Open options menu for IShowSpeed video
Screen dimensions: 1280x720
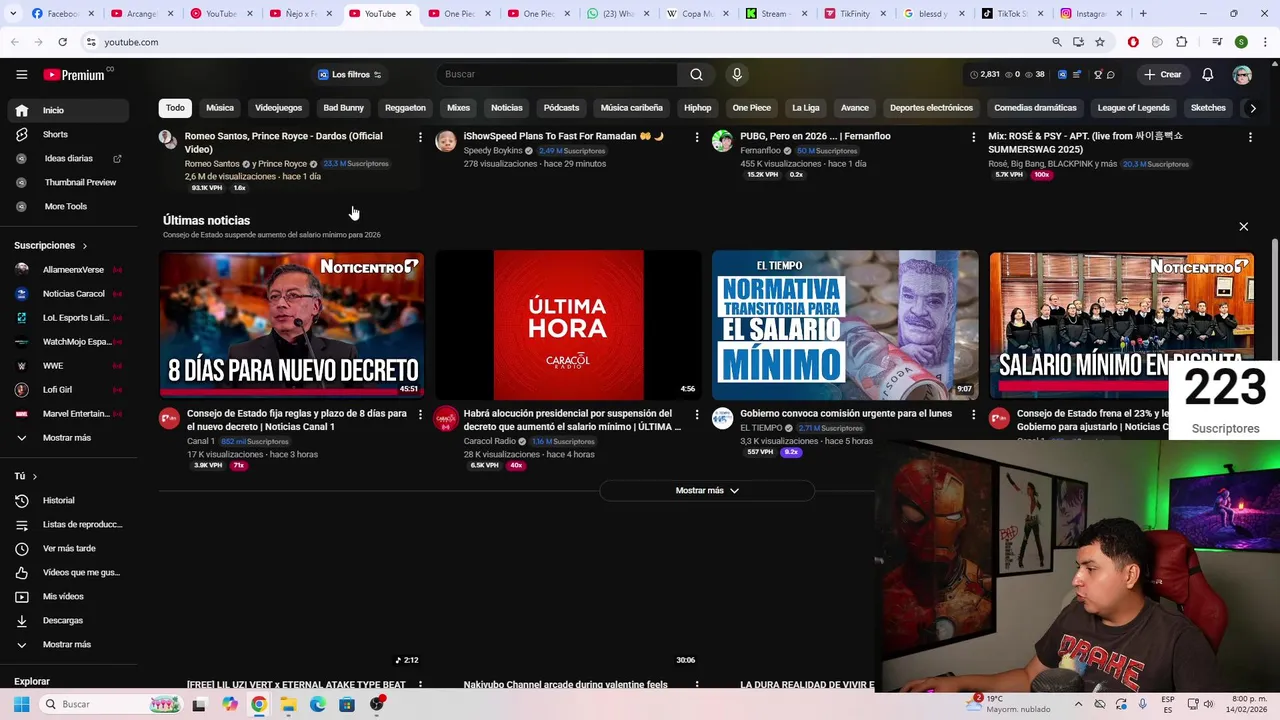click(697, 137)
